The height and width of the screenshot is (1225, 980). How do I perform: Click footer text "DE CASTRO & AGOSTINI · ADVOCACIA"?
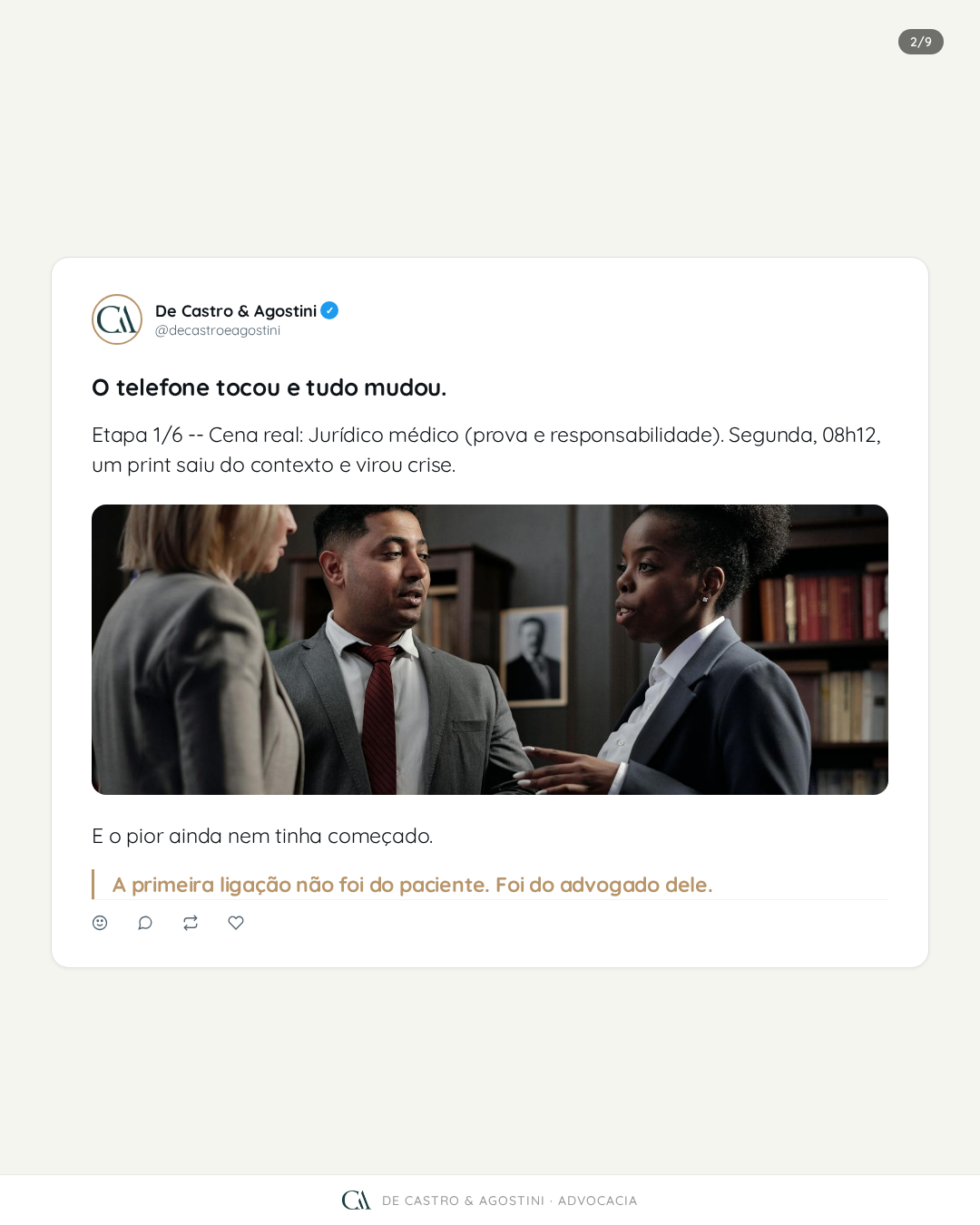(509, 1200)
